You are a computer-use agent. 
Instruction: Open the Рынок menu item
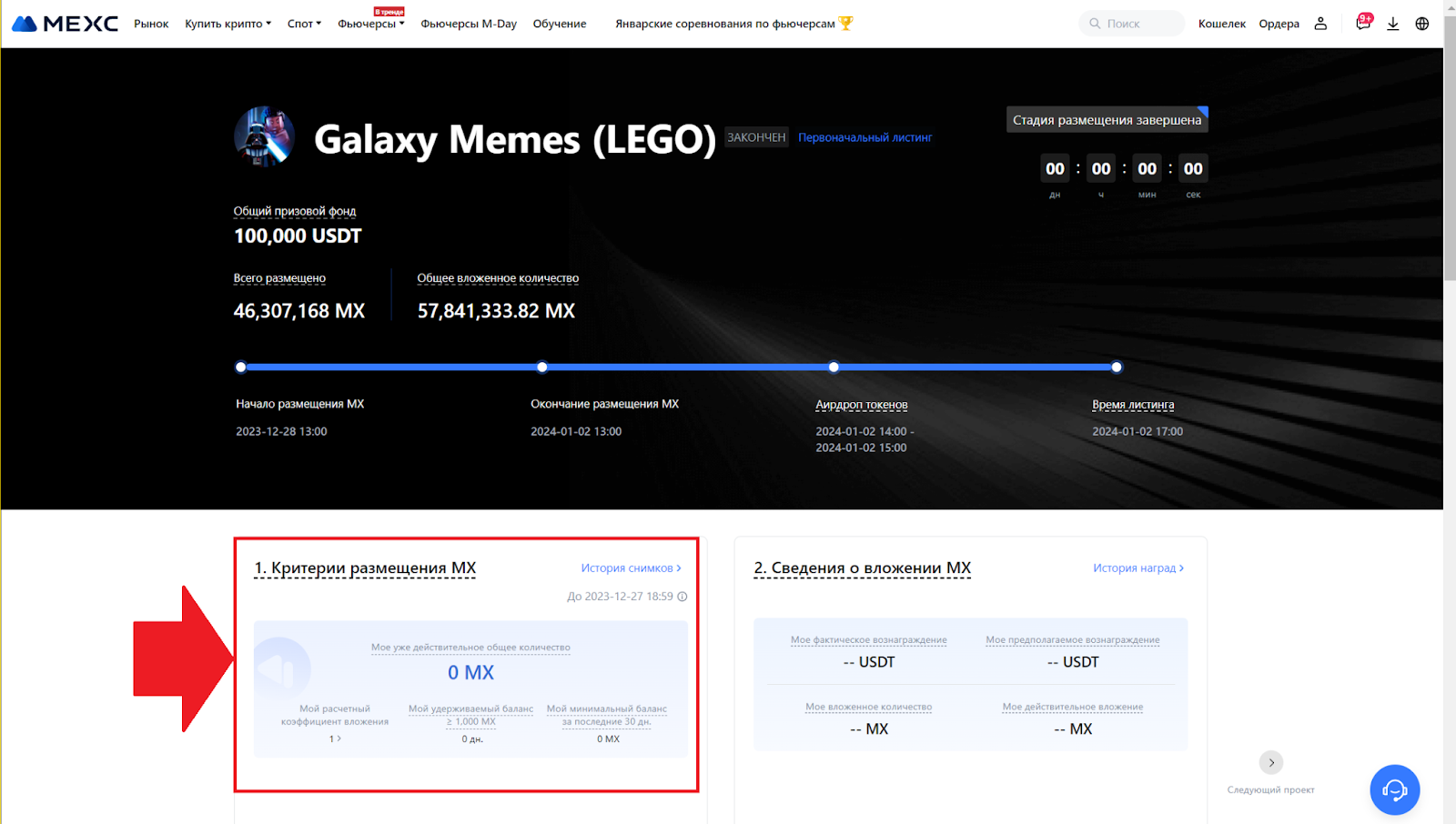(151, 24)
